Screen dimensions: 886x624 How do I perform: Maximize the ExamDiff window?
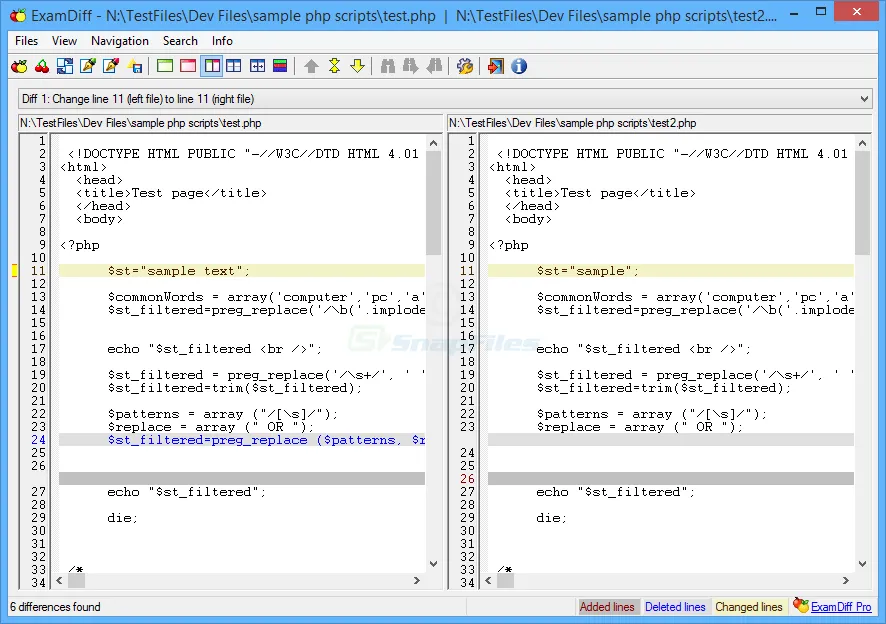tap(821, 11)
